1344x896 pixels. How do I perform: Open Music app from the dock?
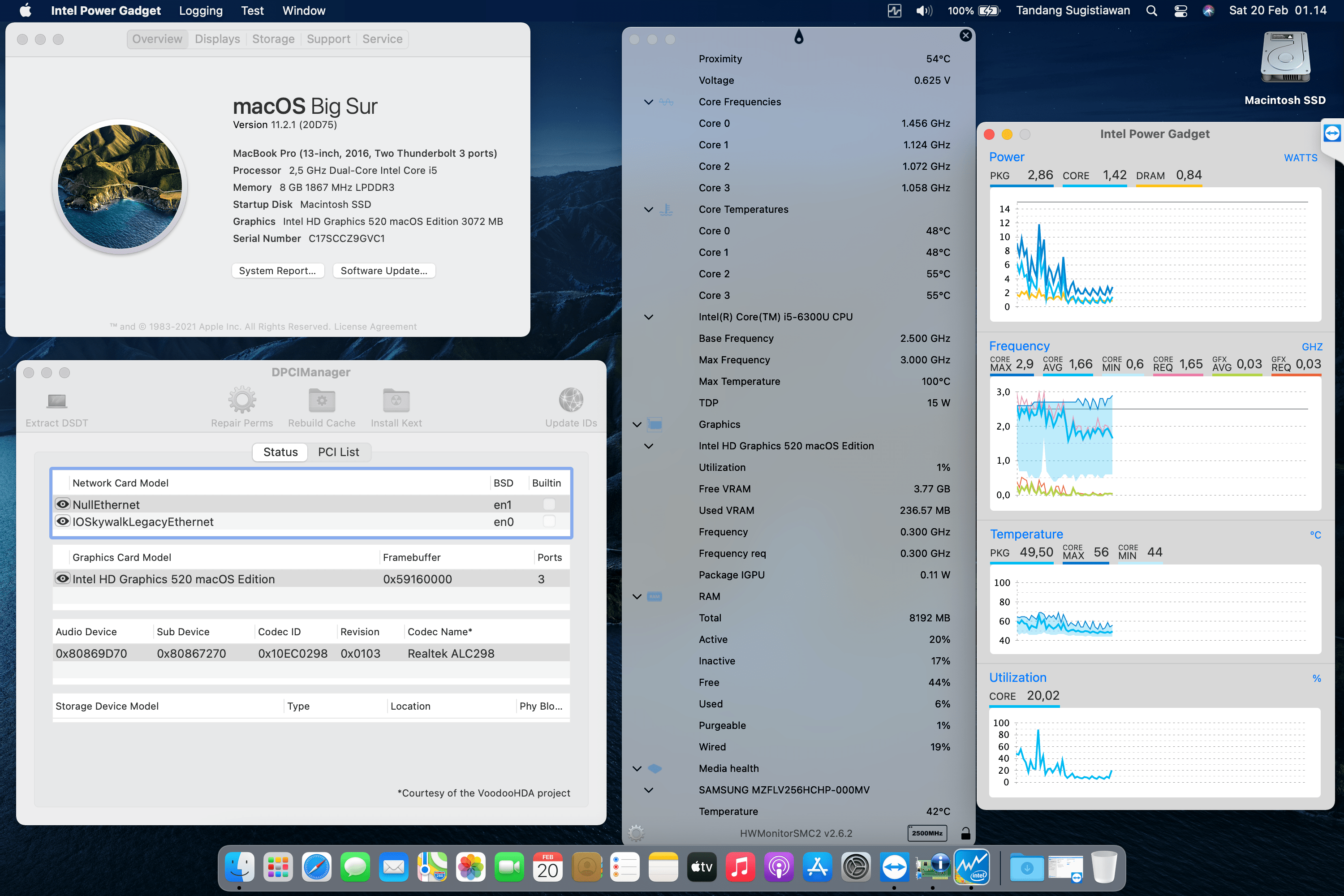click(740, 867)
